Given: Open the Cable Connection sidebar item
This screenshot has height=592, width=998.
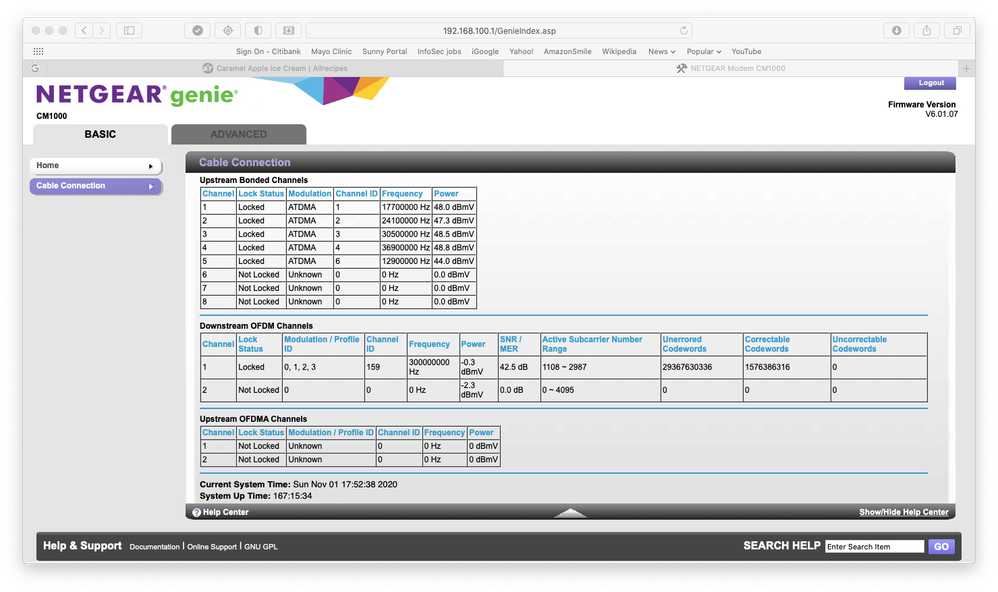Looking at the screenshot, I should tap(95, 186).
